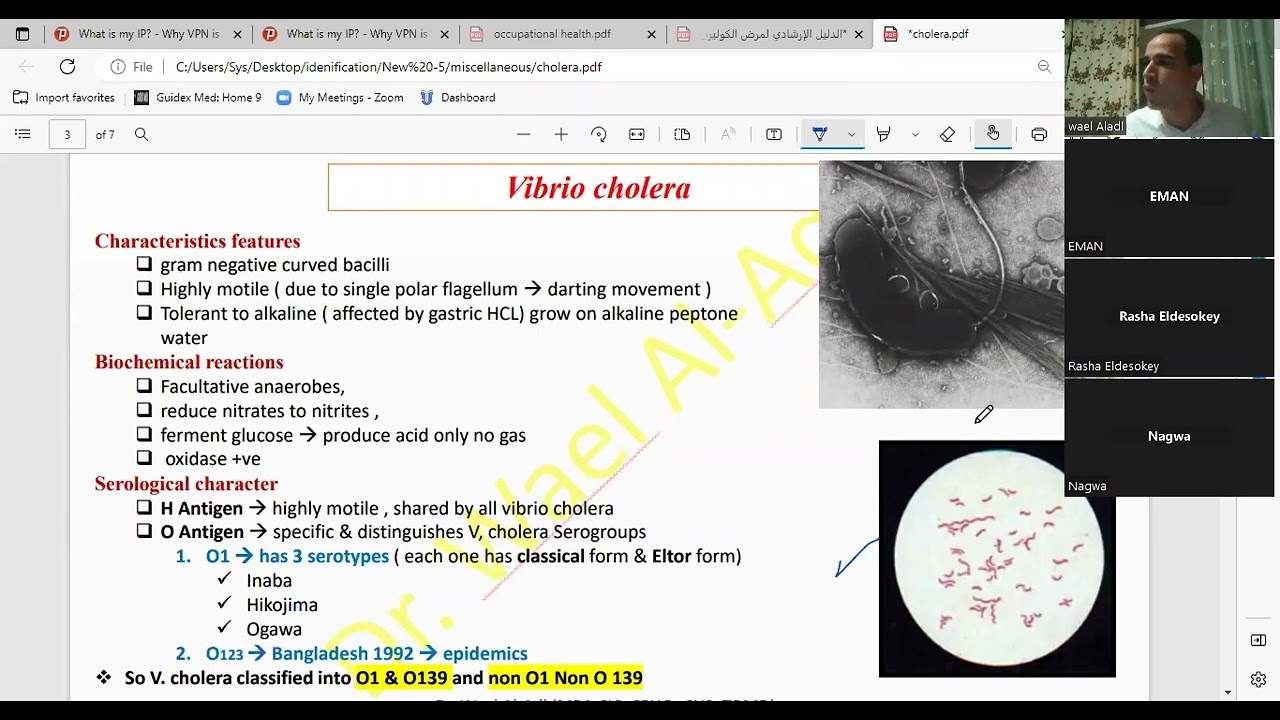Click the 'Hikojima' serotype text
This screenshot has height=720, width=1280.
282,605
